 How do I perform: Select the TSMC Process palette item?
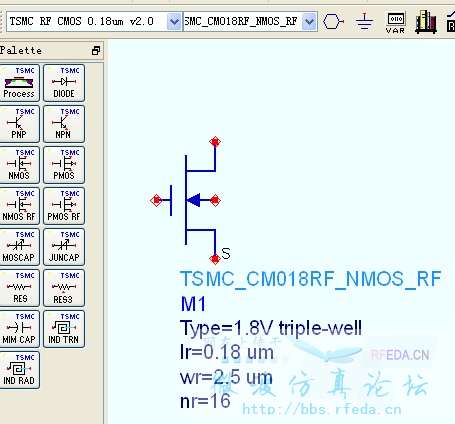tap(19, 83)
